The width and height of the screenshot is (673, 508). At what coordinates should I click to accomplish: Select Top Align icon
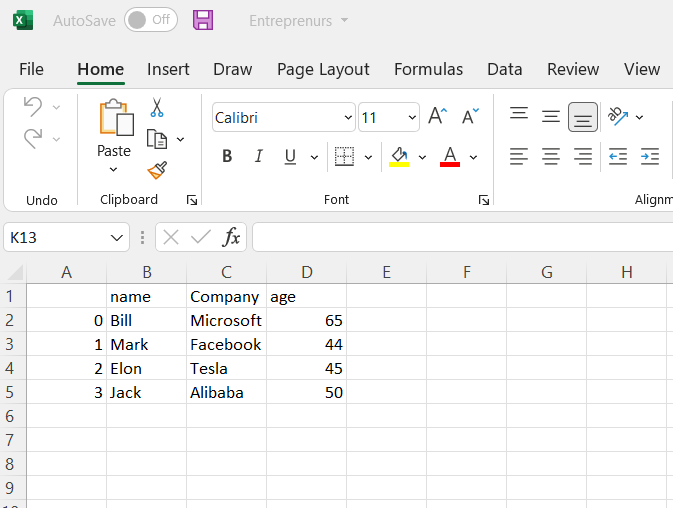coord(519,114)
